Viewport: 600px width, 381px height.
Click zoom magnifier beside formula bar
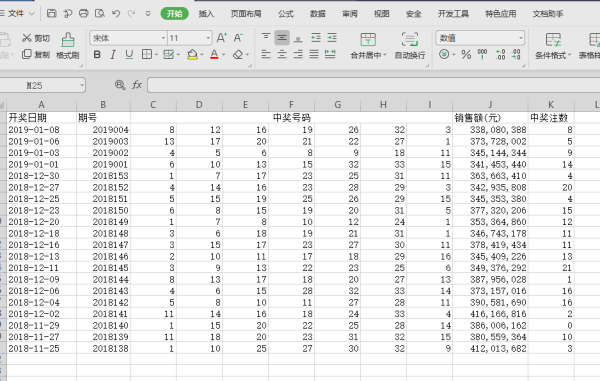tap(120, 85)
